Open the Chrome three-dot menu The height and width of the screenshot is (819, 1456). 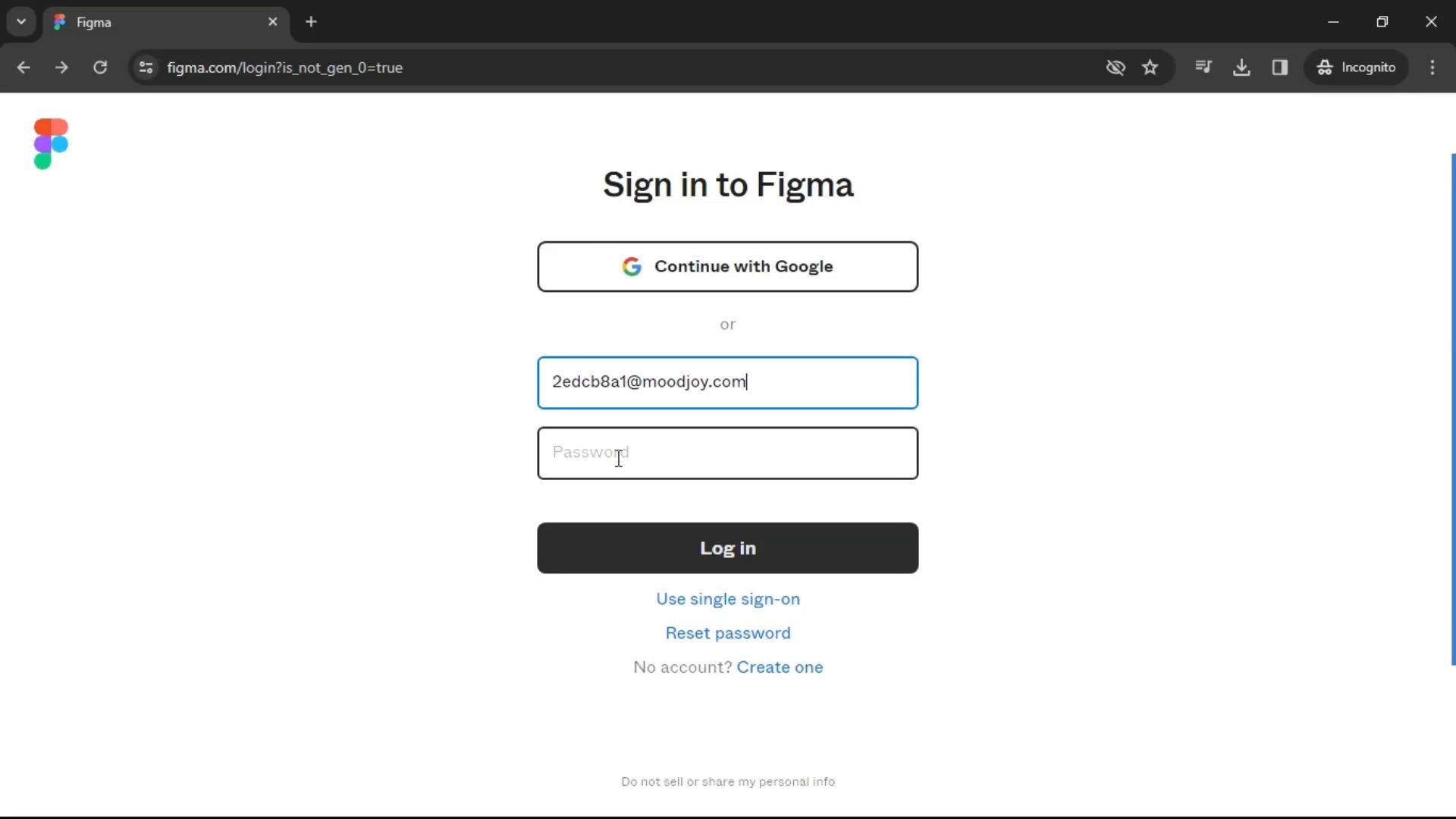click(x=1432, y=67)
